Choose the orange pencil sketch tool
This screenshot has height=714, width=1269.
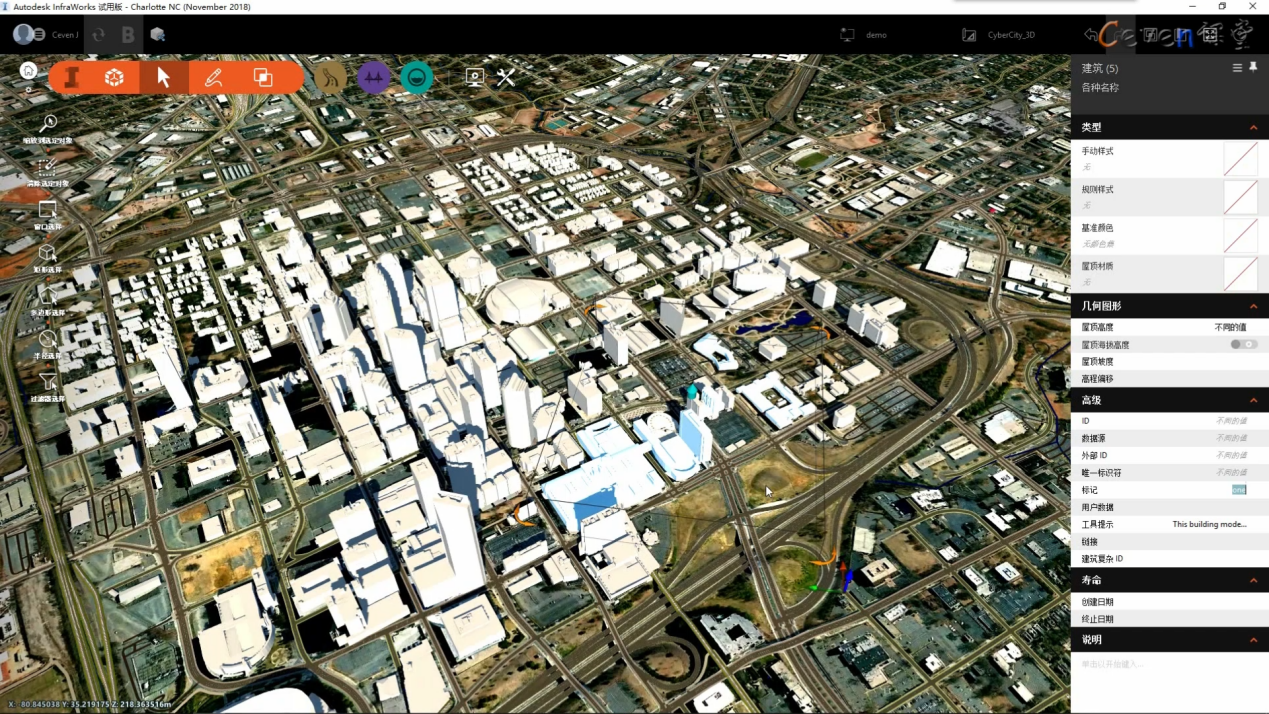(x=213, y=78)
